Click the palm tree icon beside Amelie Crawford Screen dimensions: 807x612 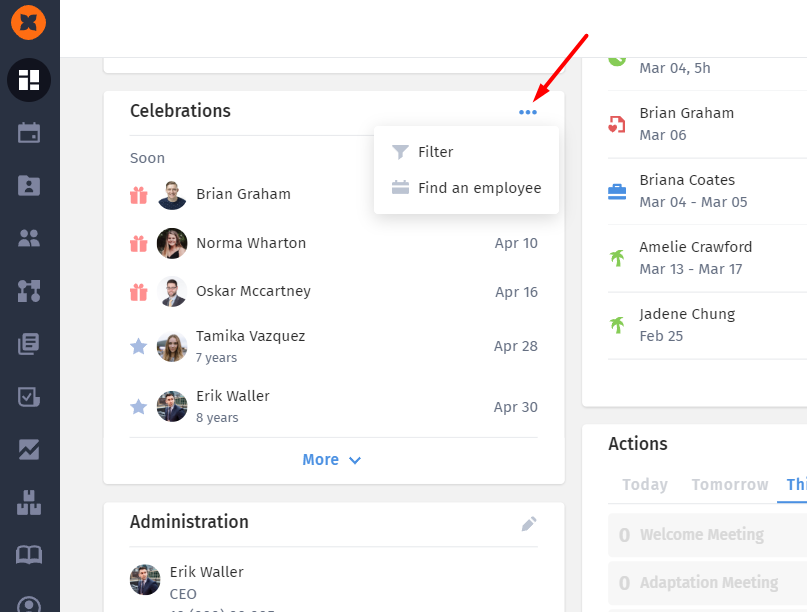(x=617, y=258)
